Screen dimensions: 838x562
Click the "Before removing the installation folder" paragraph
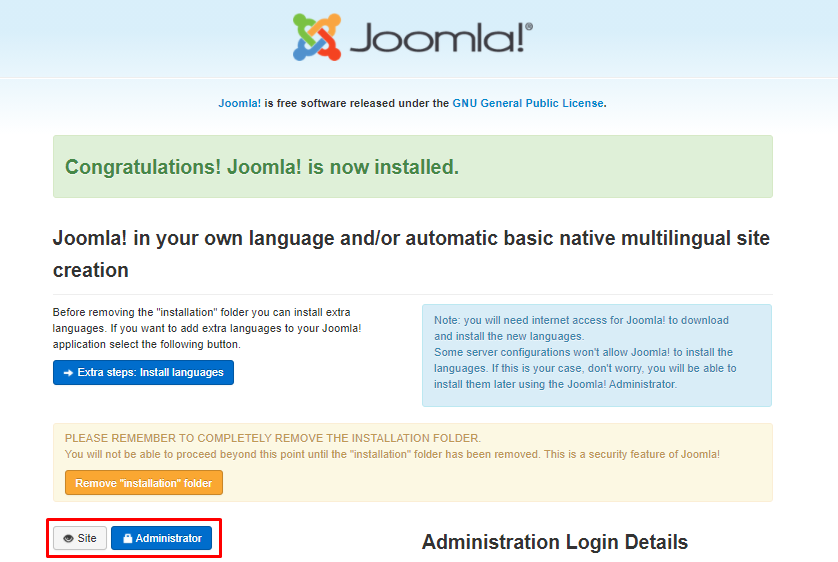coord(207,328)
